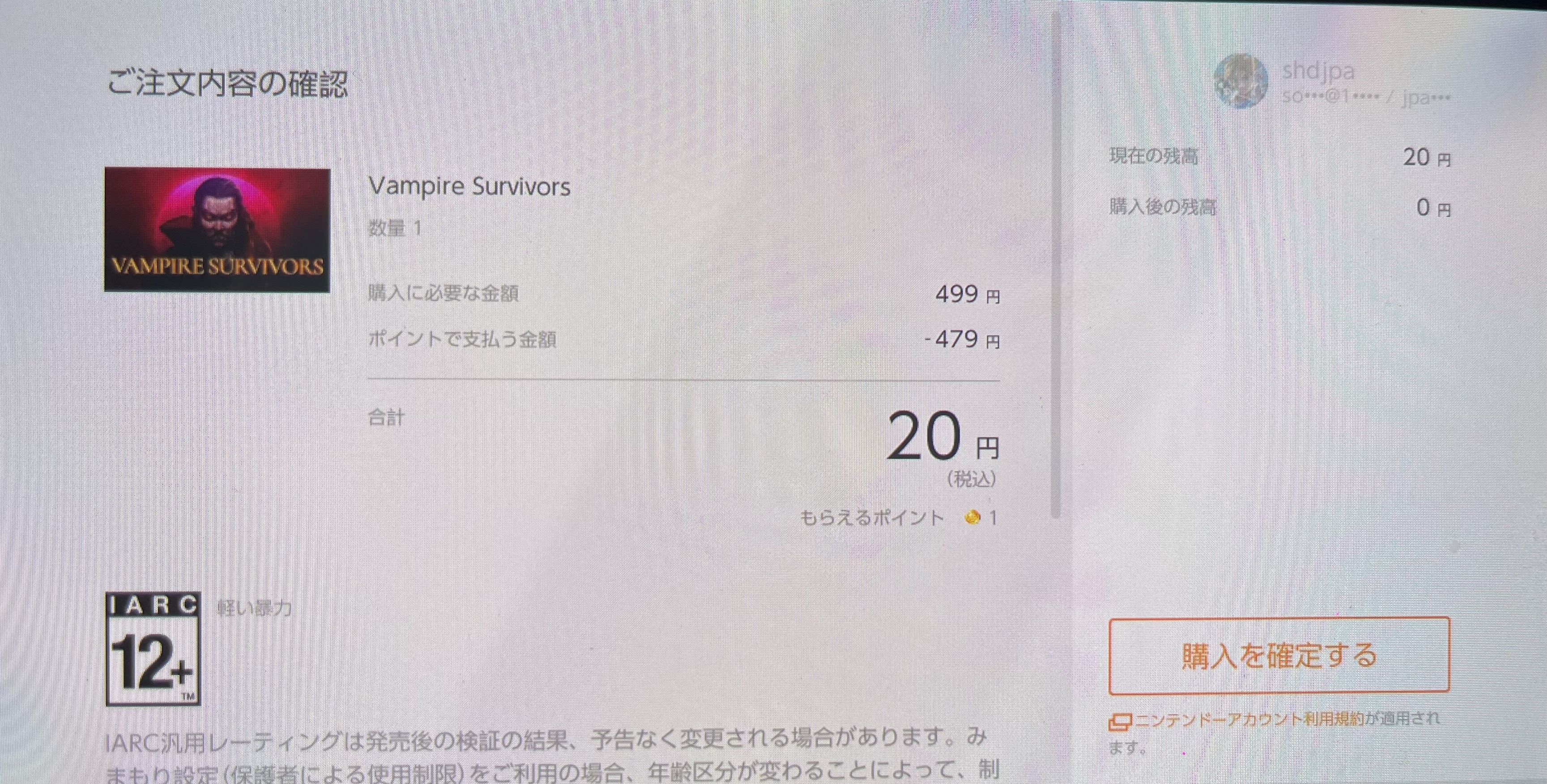Click the shdjpa user avatar icon
The width and height of the screenshot is (1547, 784).
click(1240, 81)
